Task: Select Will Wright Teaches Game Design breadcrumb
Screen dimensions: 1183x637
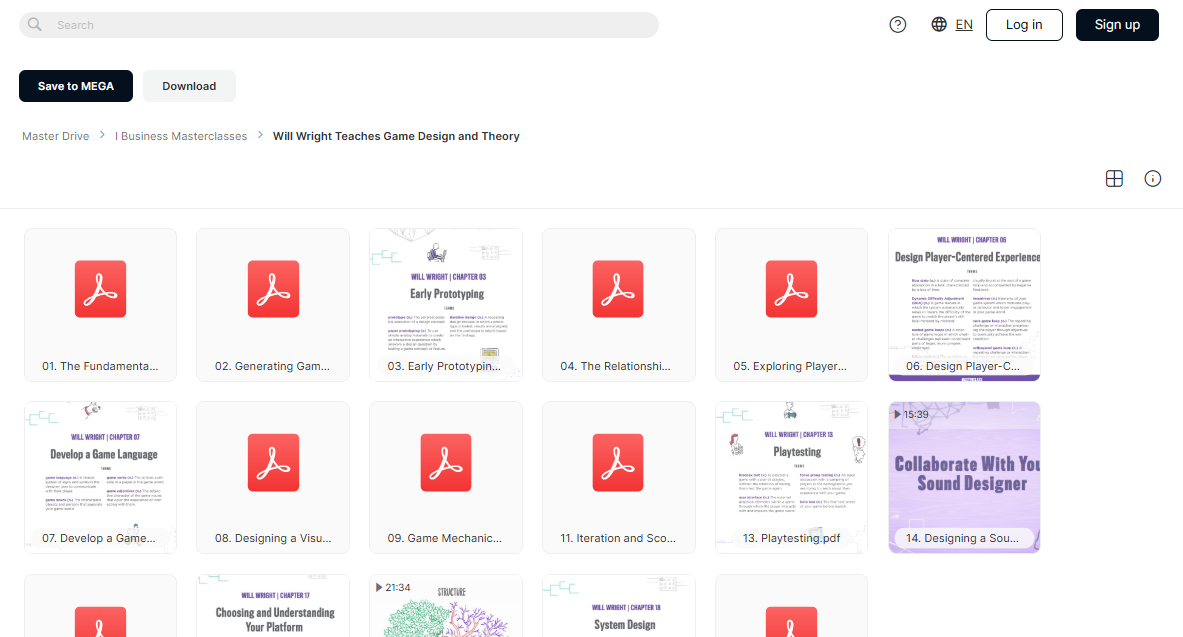Action: [396, 136]
